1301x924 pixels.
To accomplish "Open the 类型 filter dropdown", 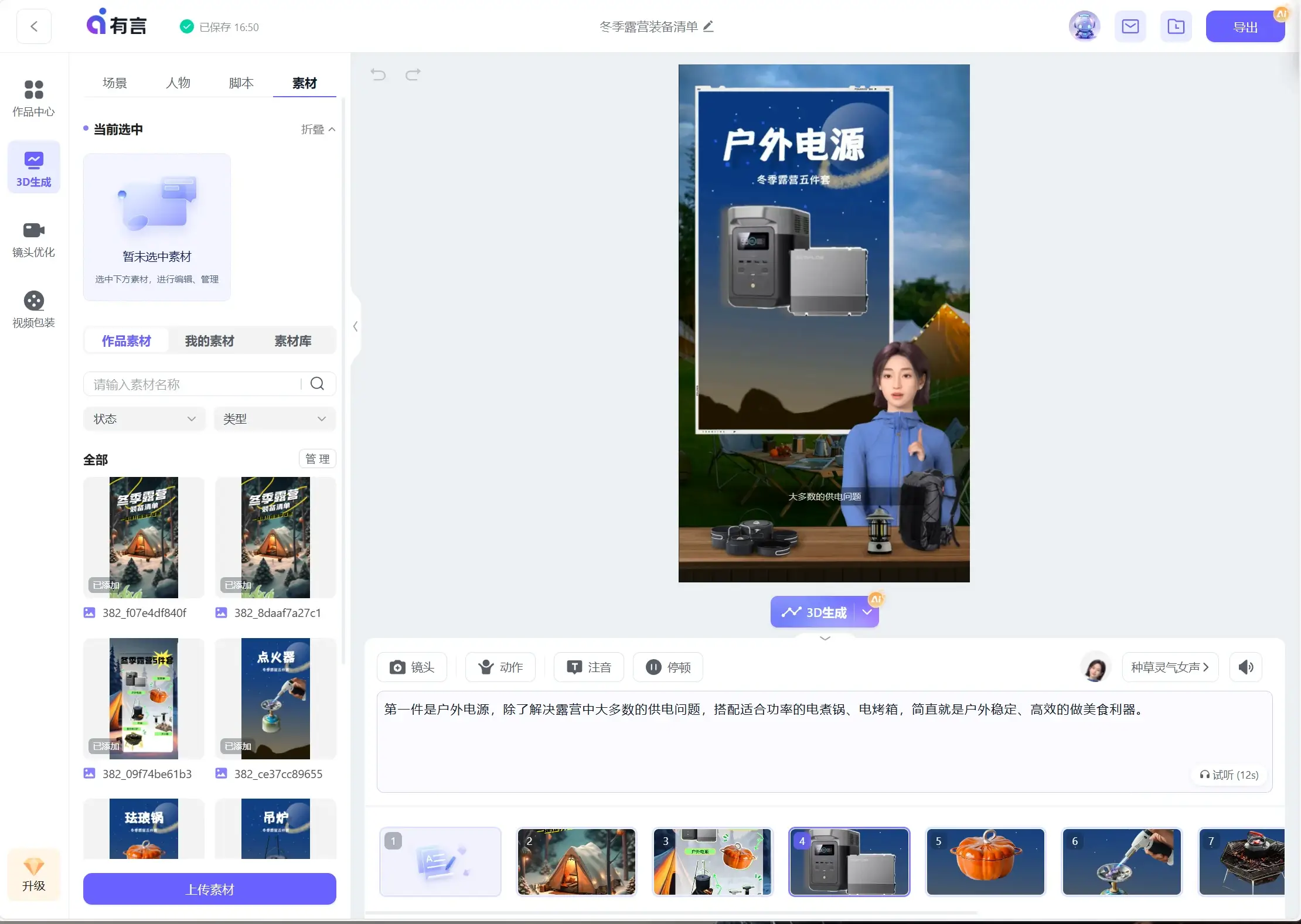I will [x=274, y=419].
